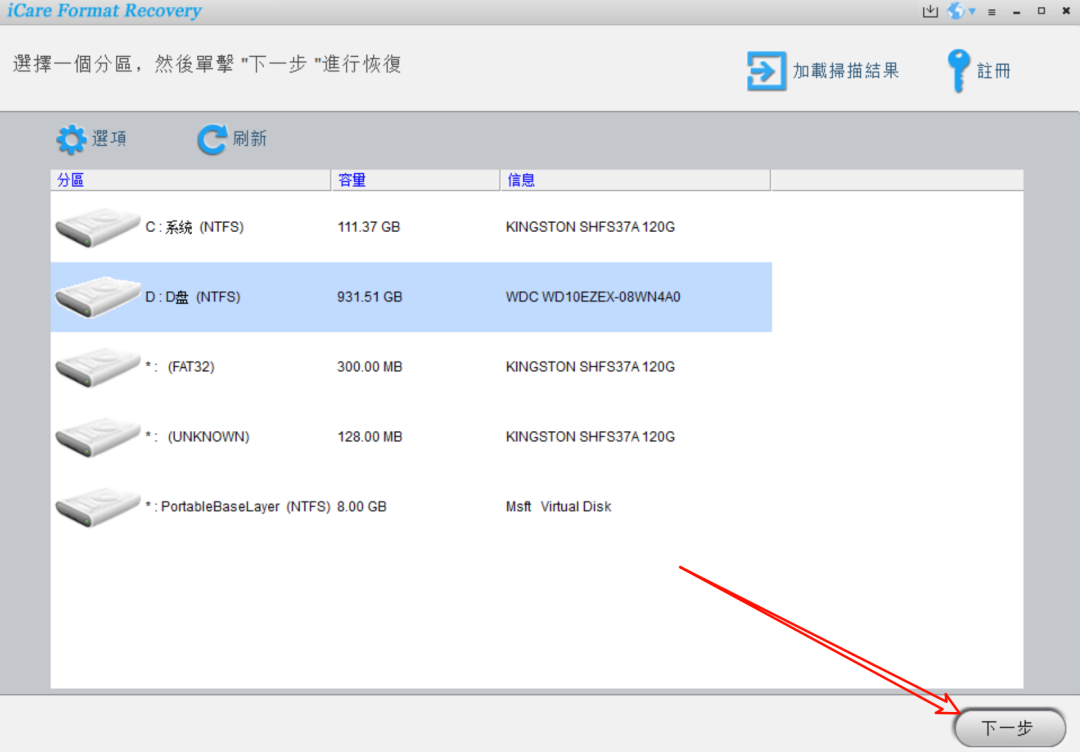Click the drive icon for C: 系統
This screenshot has width=1080, height=752.
click(x=97, y=227)
